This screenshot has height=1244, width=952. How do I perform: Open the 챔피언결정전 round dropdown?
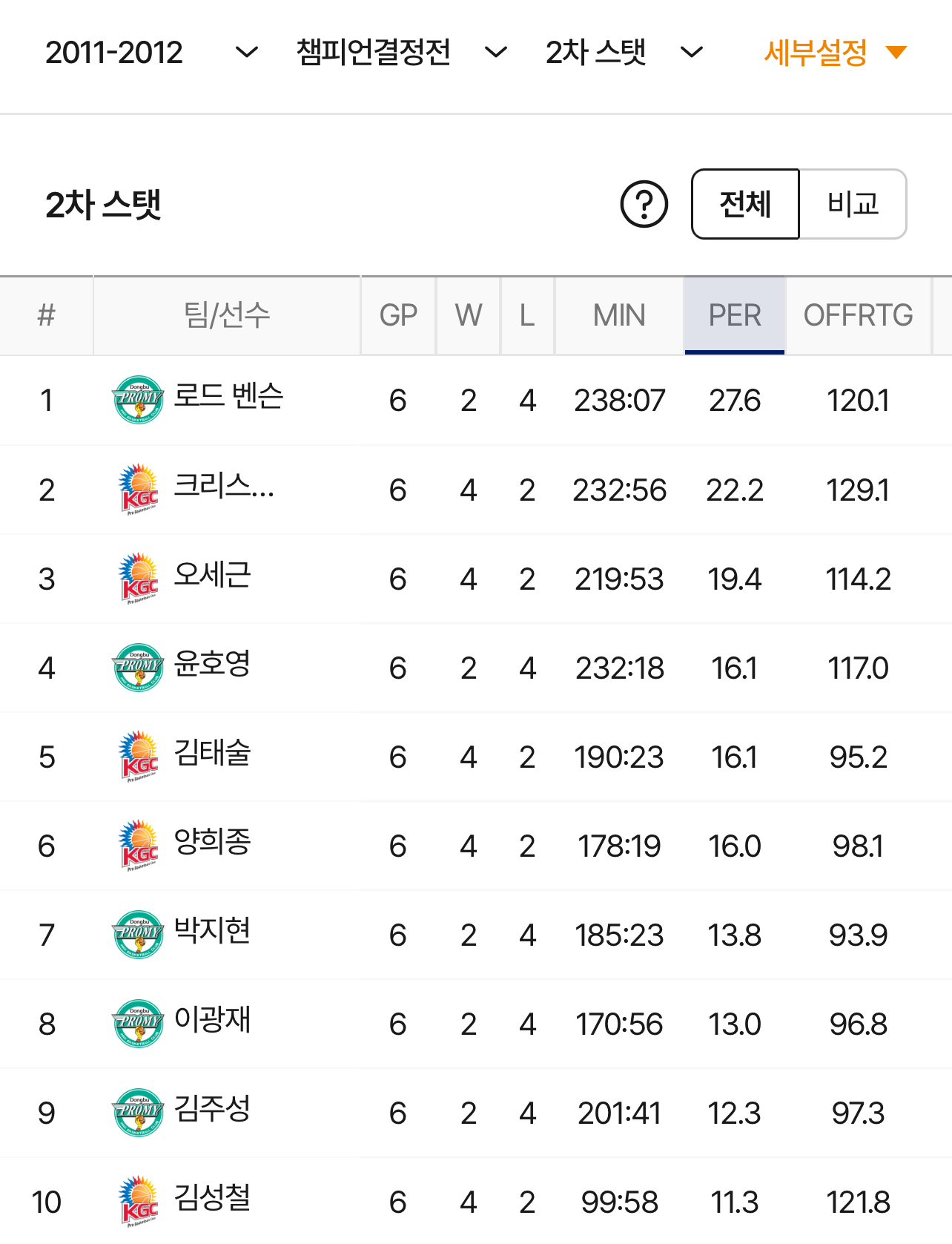(x=402, y=53)
